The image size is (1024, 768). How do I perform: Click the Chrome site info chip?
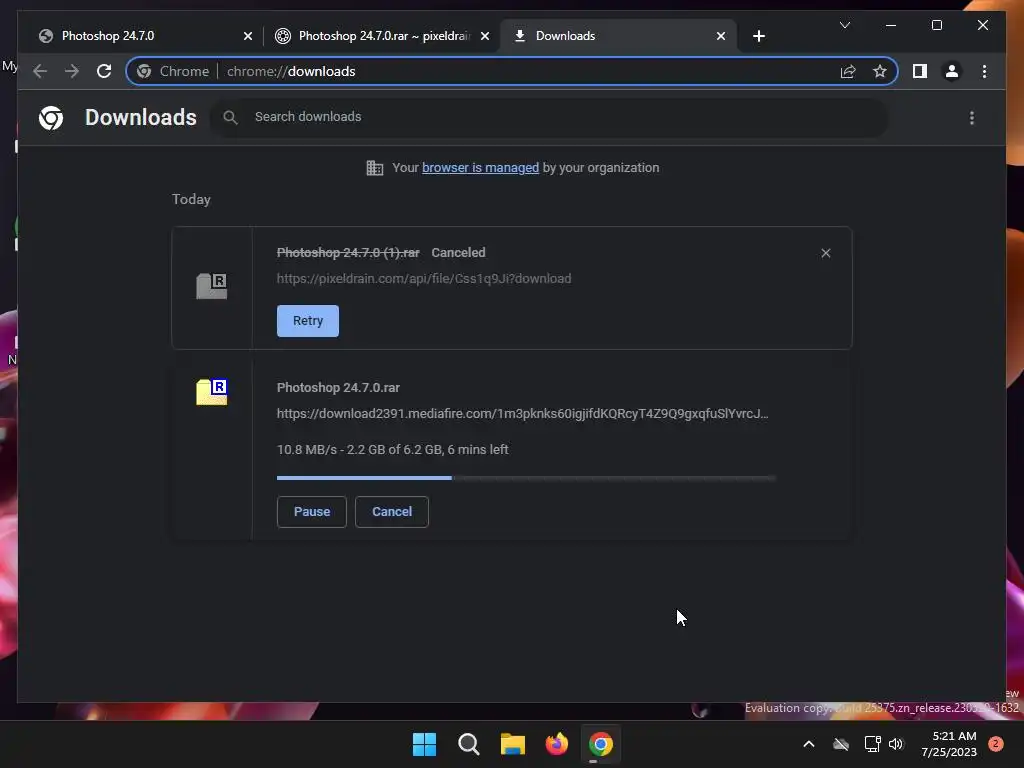pos(173,71)
